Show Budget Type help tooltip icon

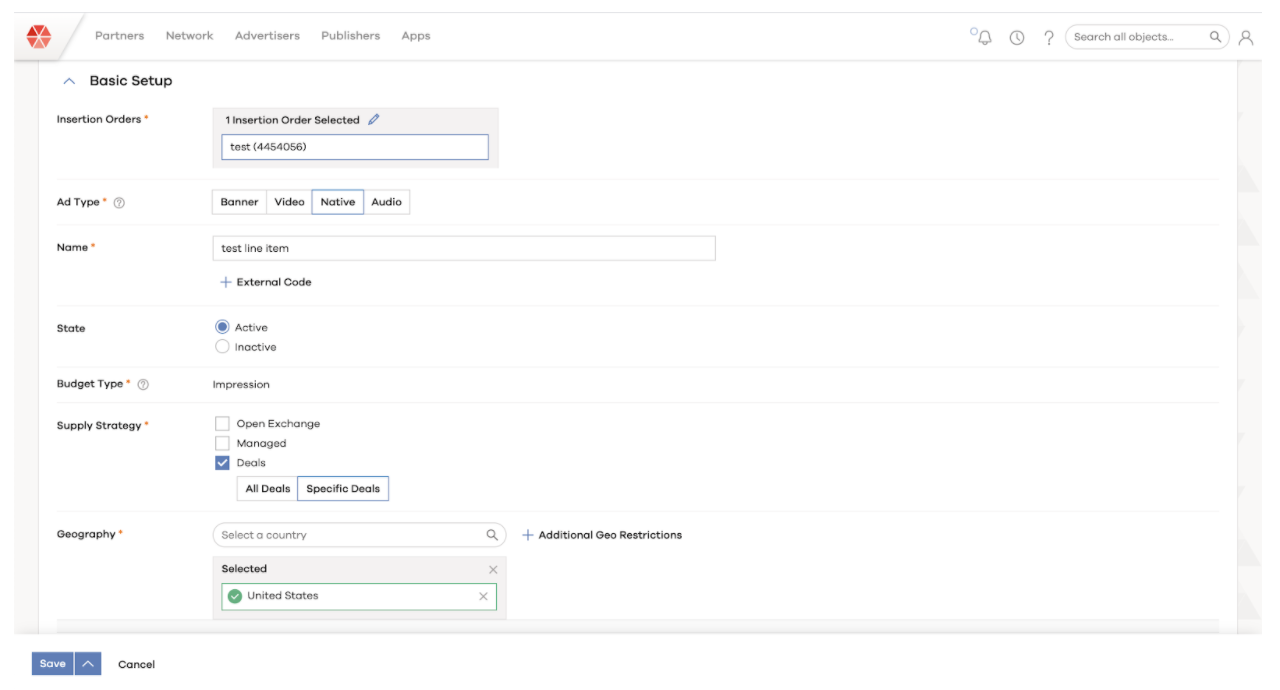[x=143, y=385]
